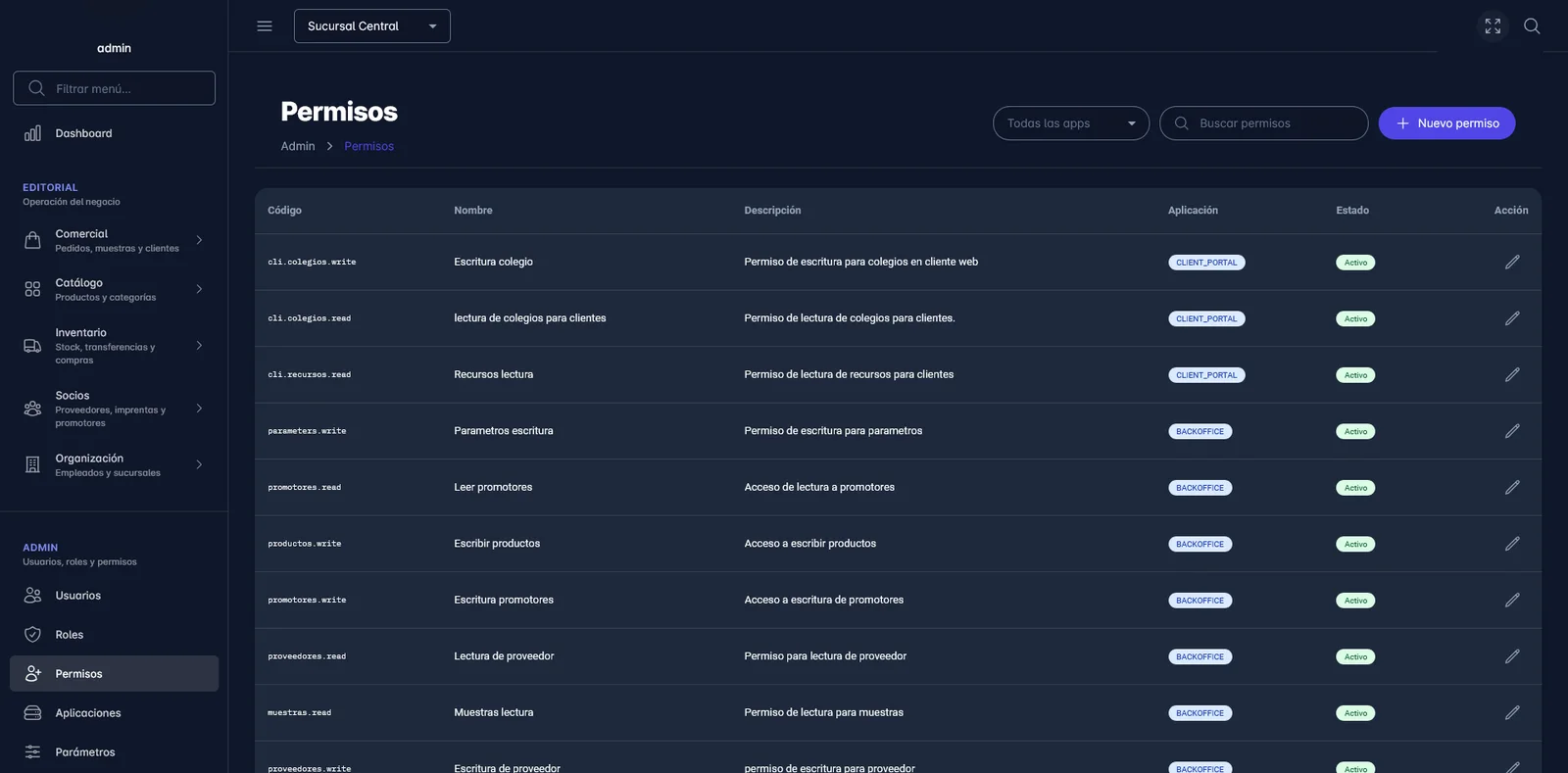Click the CLIENT_PORTAL badge for cli.colegios.write

(1206, 263)
